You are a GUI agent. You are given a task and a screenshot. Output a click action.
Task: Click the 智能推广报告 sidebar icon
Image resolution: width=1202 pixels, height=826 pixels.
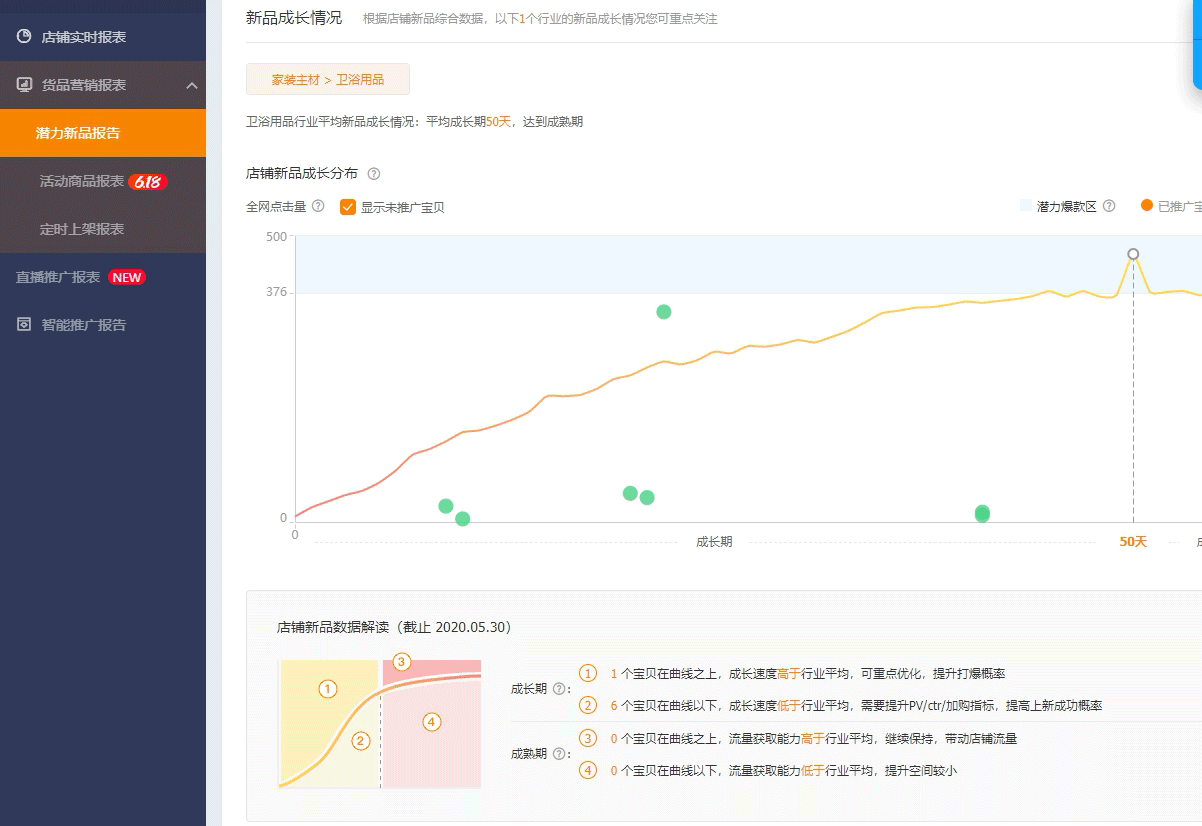point(24,325)
